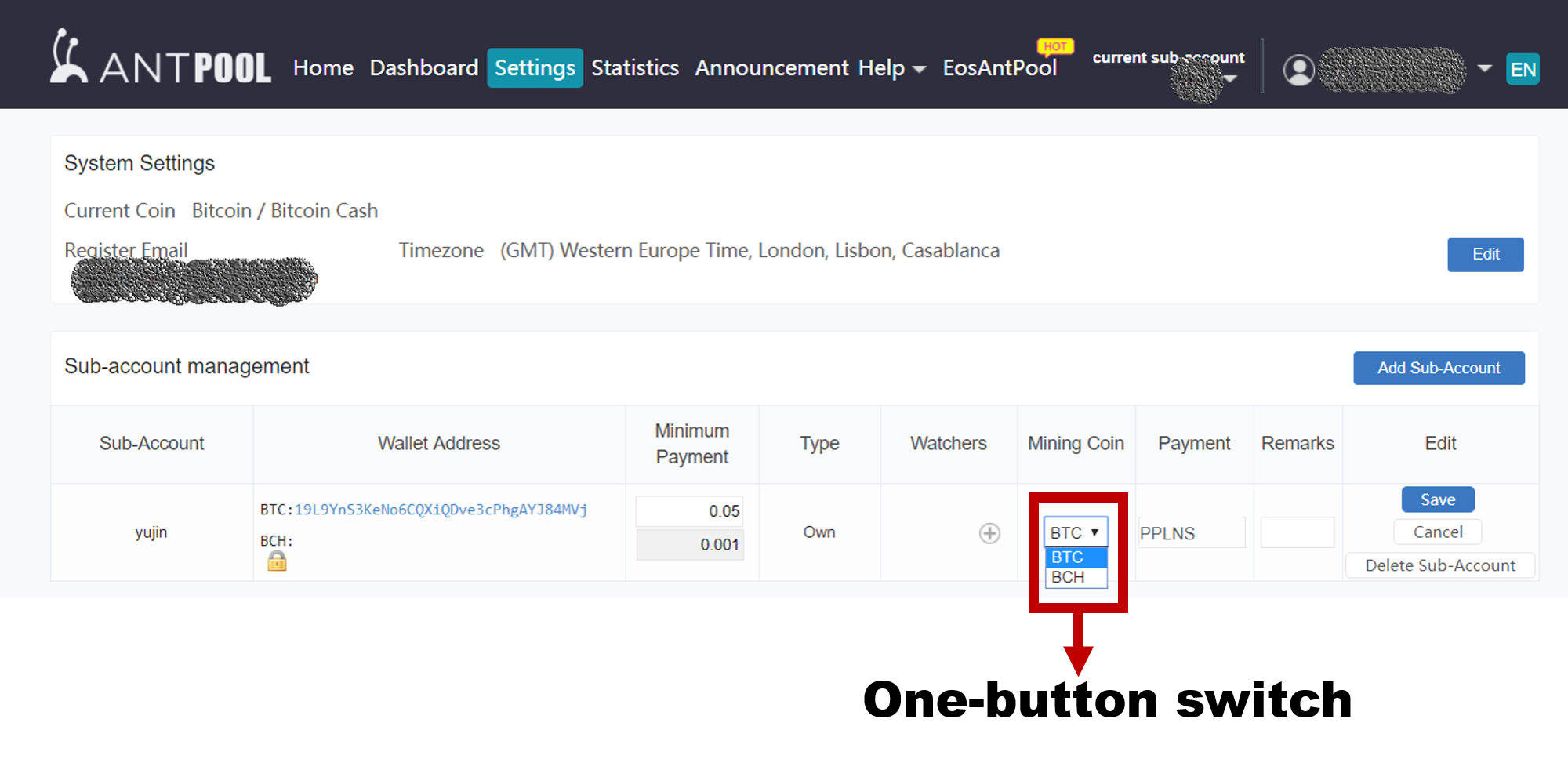Viewport: 1568px width, 759px height.
Task: Click the Edit column header
Action: 1440,444
